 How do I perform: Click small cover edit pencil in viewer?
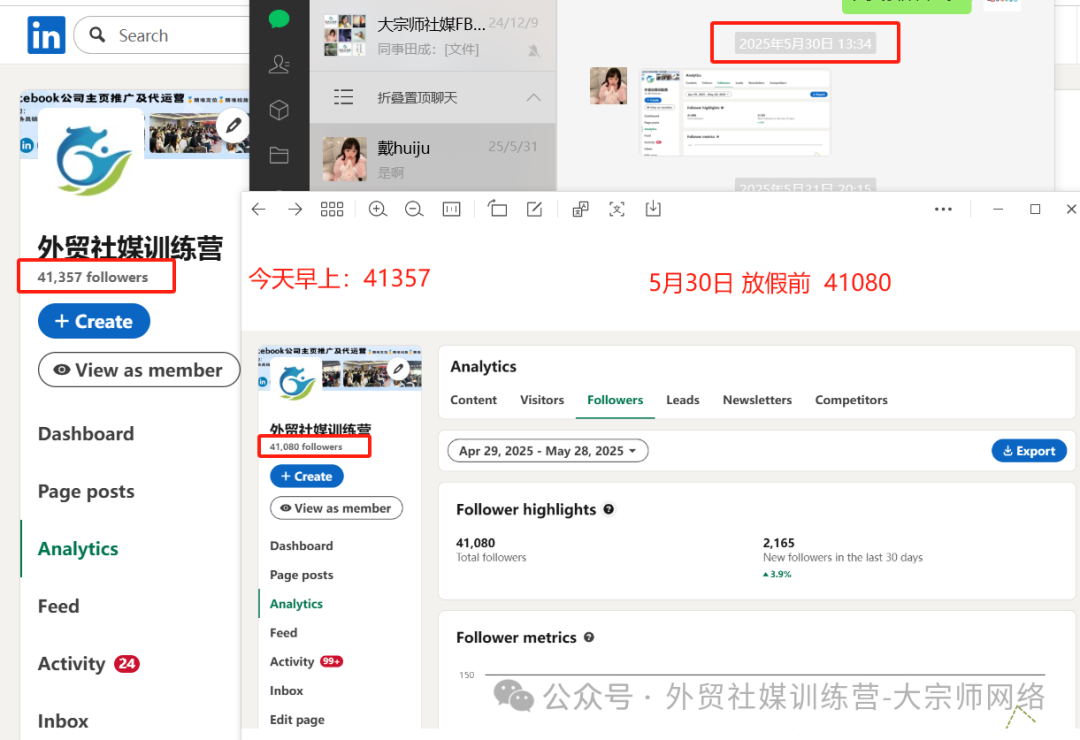(x=398, y=368)
